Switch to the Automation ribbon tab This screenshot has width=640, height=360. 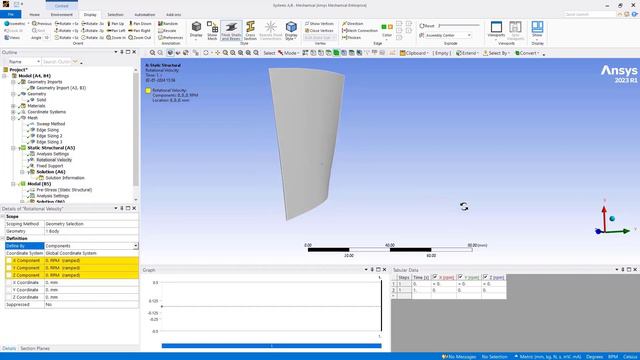click(145, 15)
